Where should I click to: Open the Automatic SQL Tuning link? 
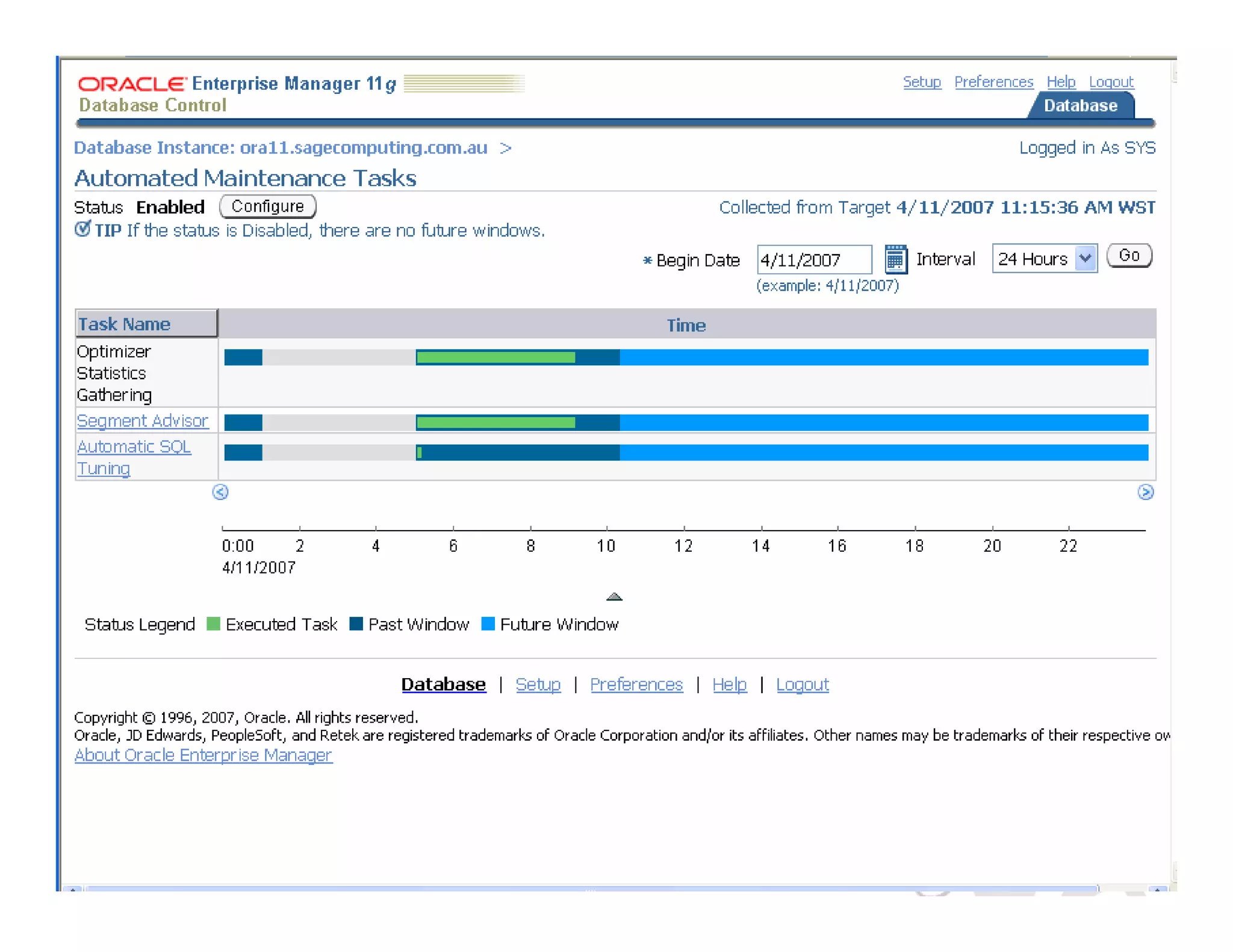[x=134, y=447]
